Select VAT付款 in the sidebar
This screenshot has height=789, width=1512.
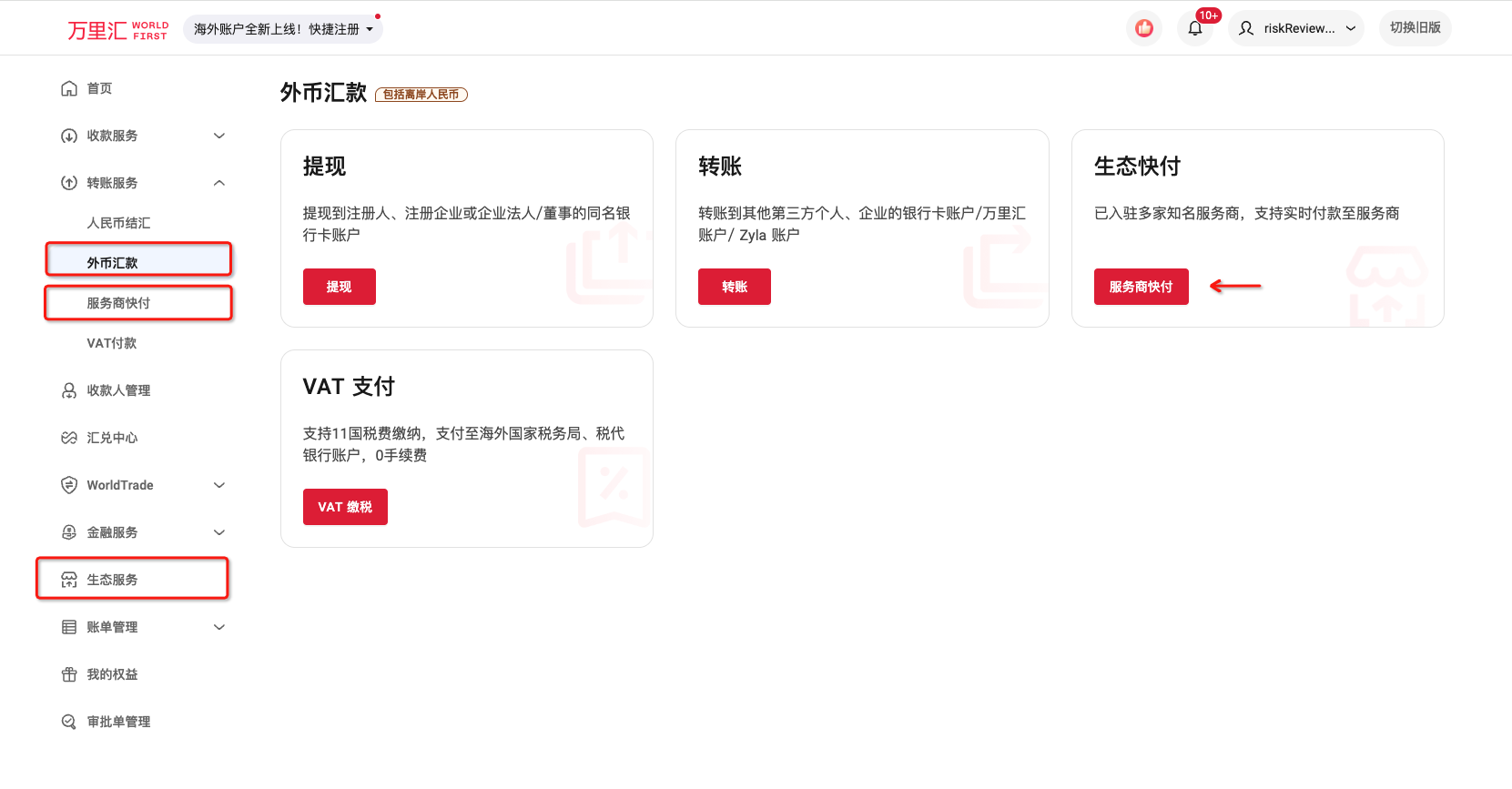pos(111,343)
